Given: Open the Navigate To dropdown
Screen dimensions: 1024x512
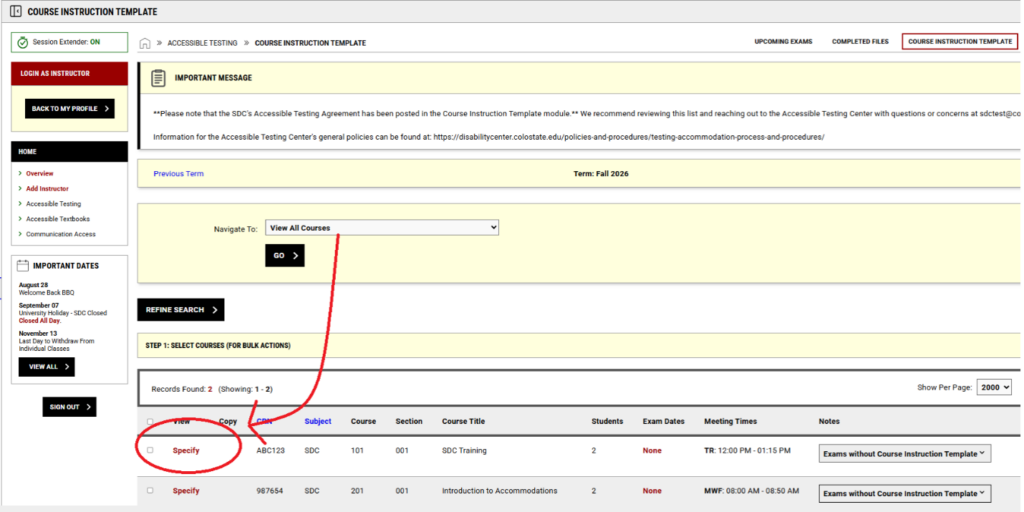Looking at the screenshot, I should click(x=382, y=228).
